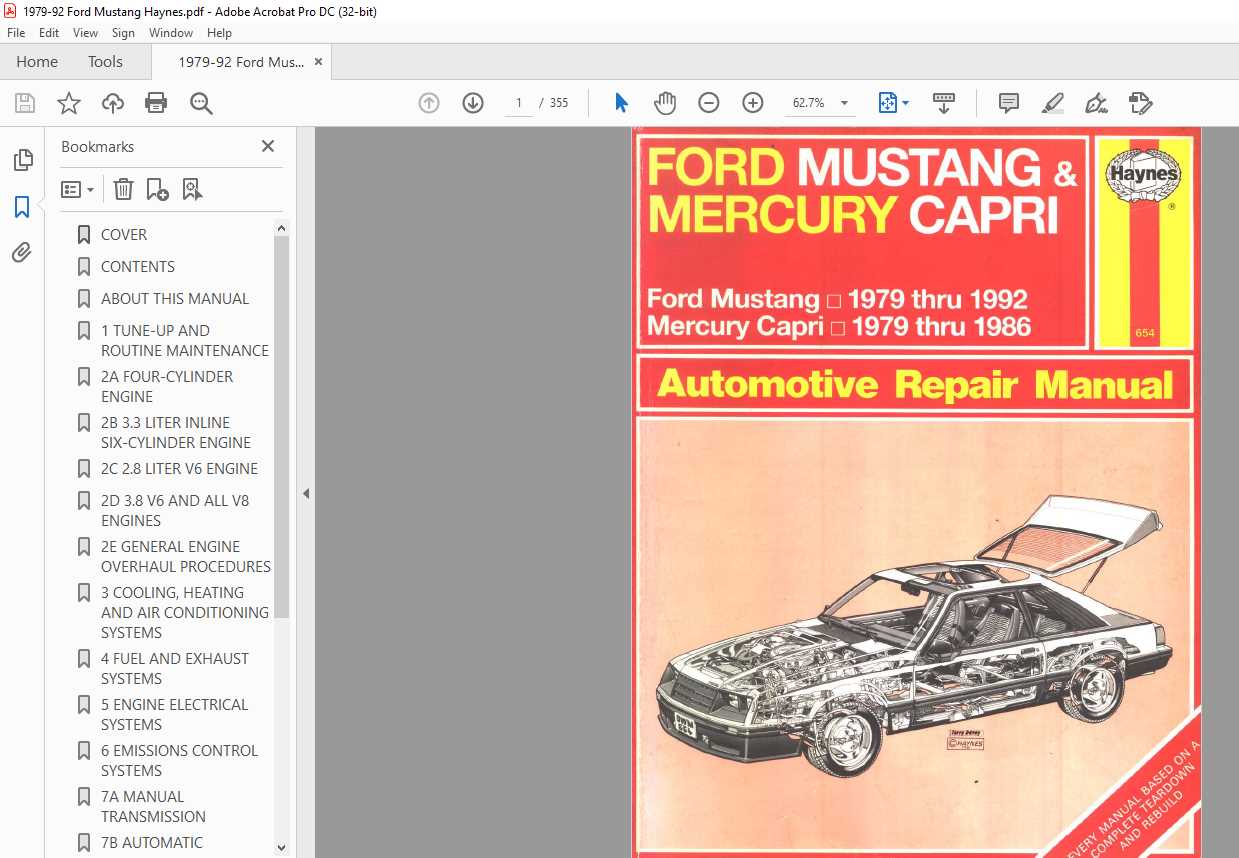The width and height of the screenshot is (1239, 858).
Task: Open the CONTENTS bookmark
Action: coord(138,266)
